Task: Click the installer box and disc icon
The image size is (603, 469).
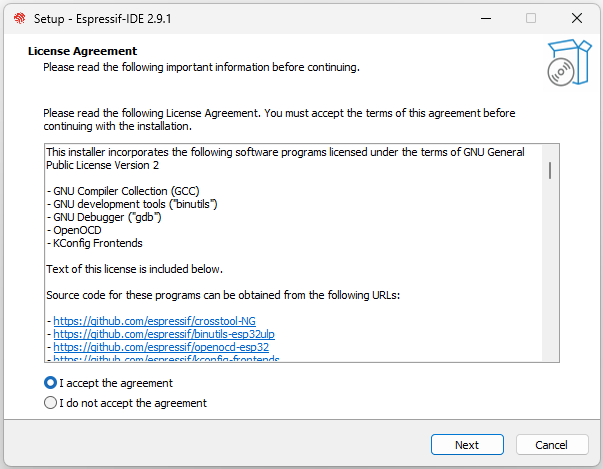Action: tap(569, 62)
